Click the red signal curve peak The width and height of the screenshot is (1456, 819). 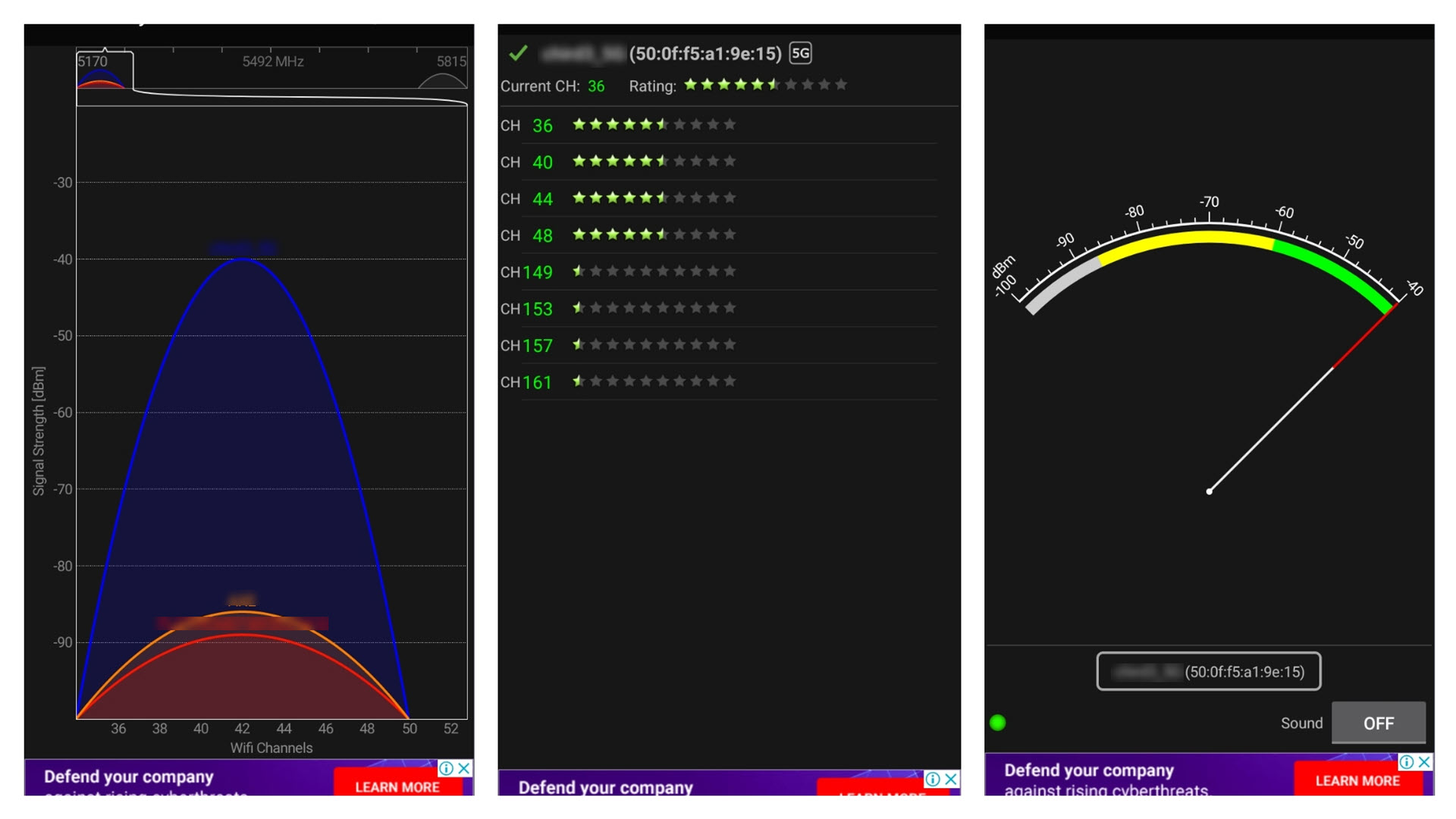point(242,635)
